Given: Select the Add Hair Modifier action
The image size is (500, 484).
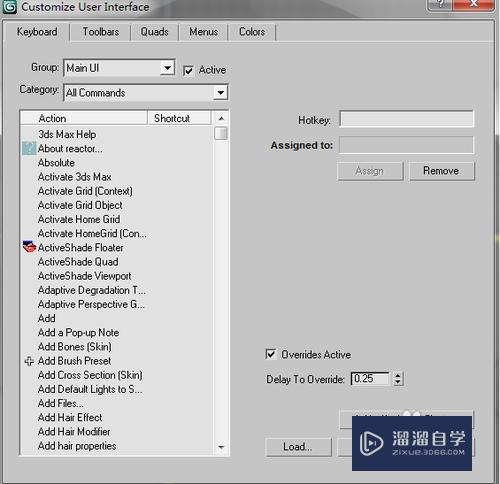Looking at the screenshot, I should click(74, 432).
